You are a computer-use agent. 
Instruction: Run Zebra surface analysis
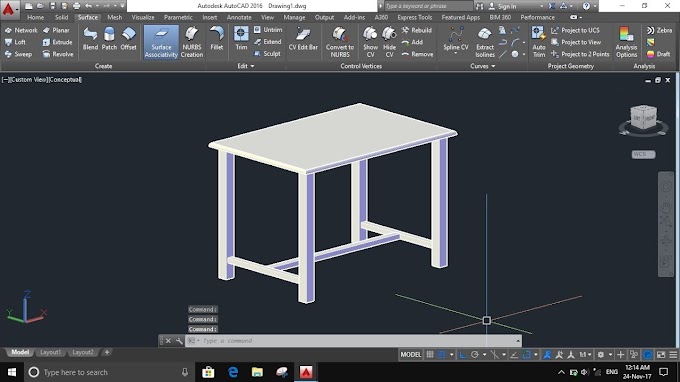pos(659,30)
